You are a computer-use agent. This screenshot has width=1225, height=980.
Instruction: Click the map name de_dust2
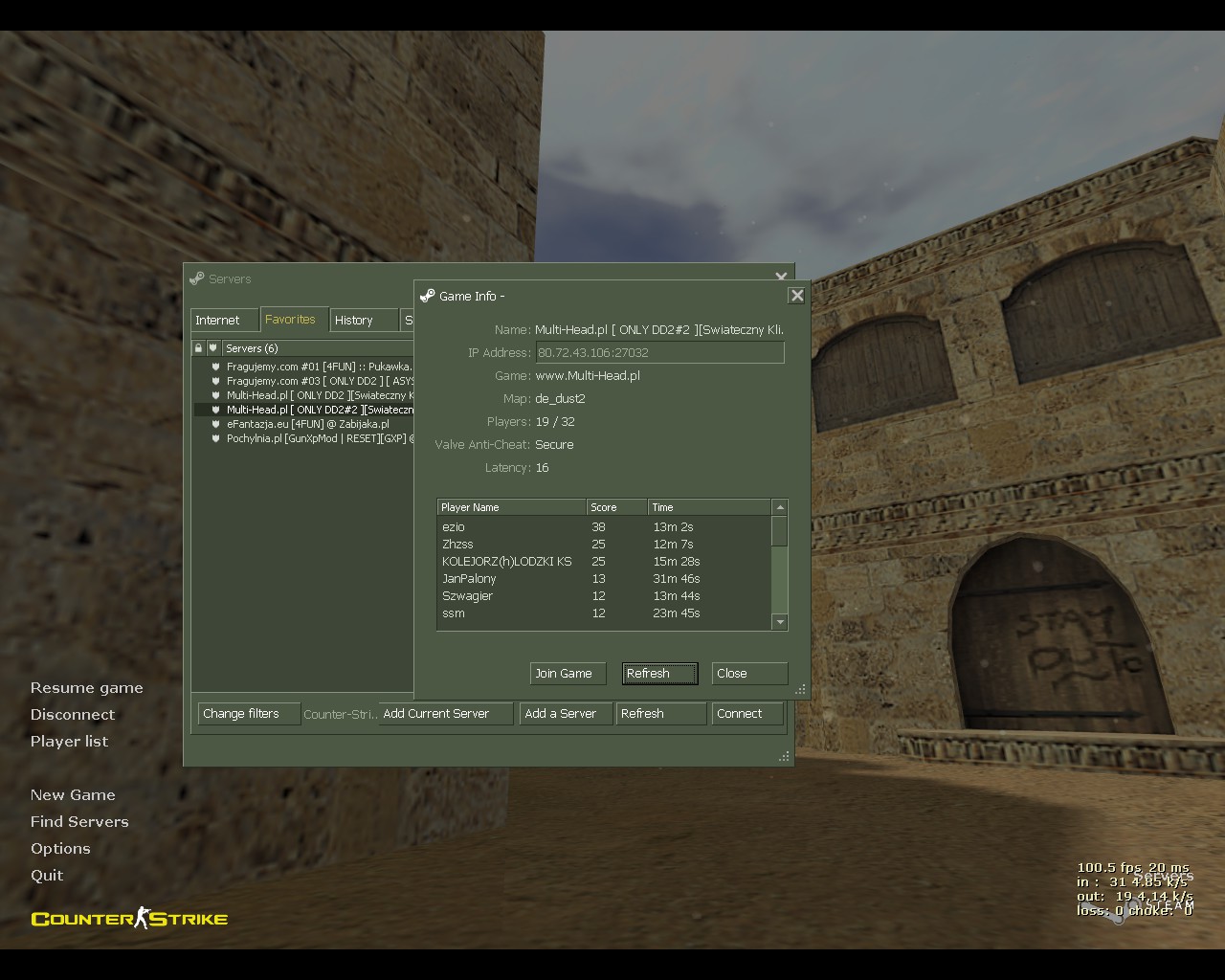coord(560,399)
